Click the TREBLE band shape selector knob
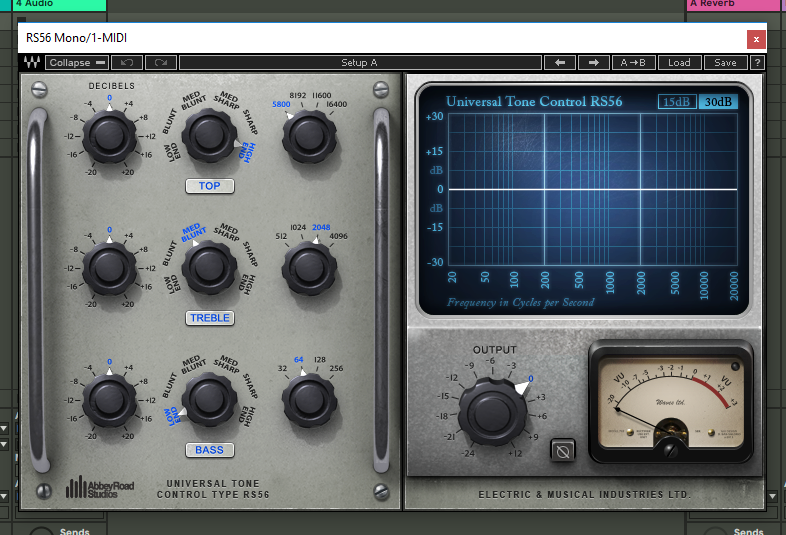This screenshot has height=535, width=786. coord(209,267)
